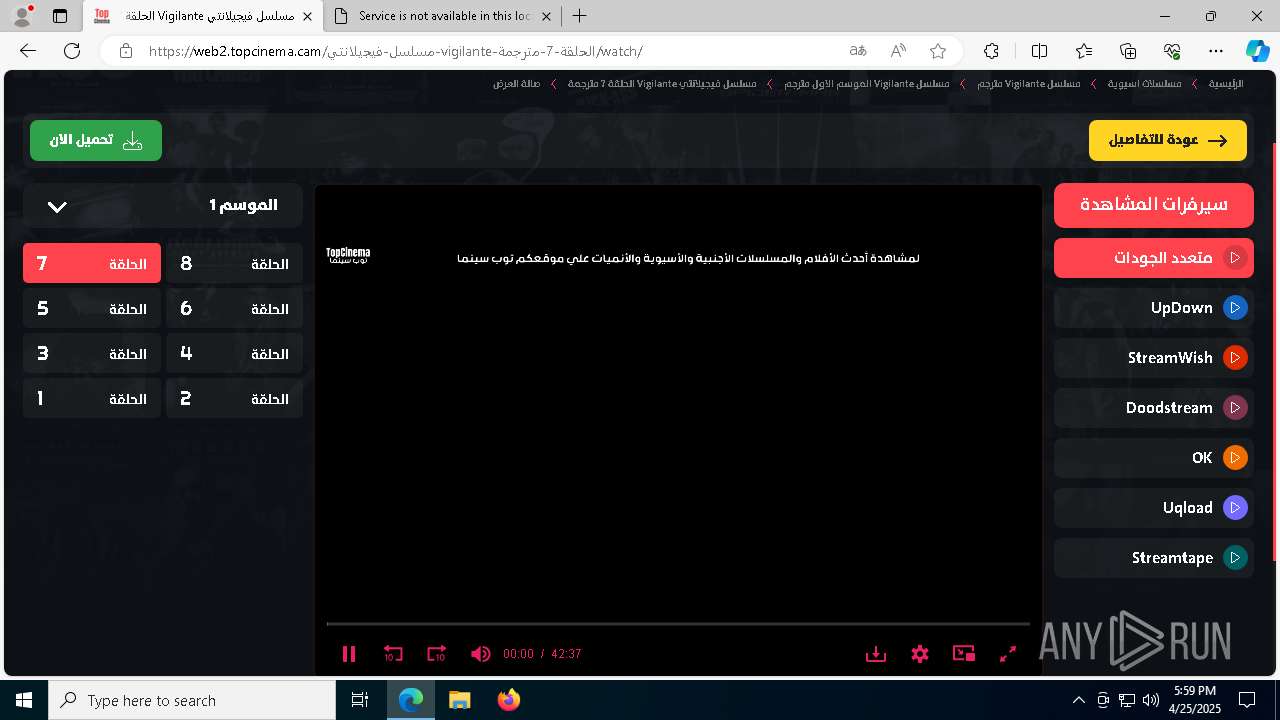Image resolution: width=1280 pixels, height=720 pixels.
Task: Open File Explorer from taskbar
Action: click(459, 700)
